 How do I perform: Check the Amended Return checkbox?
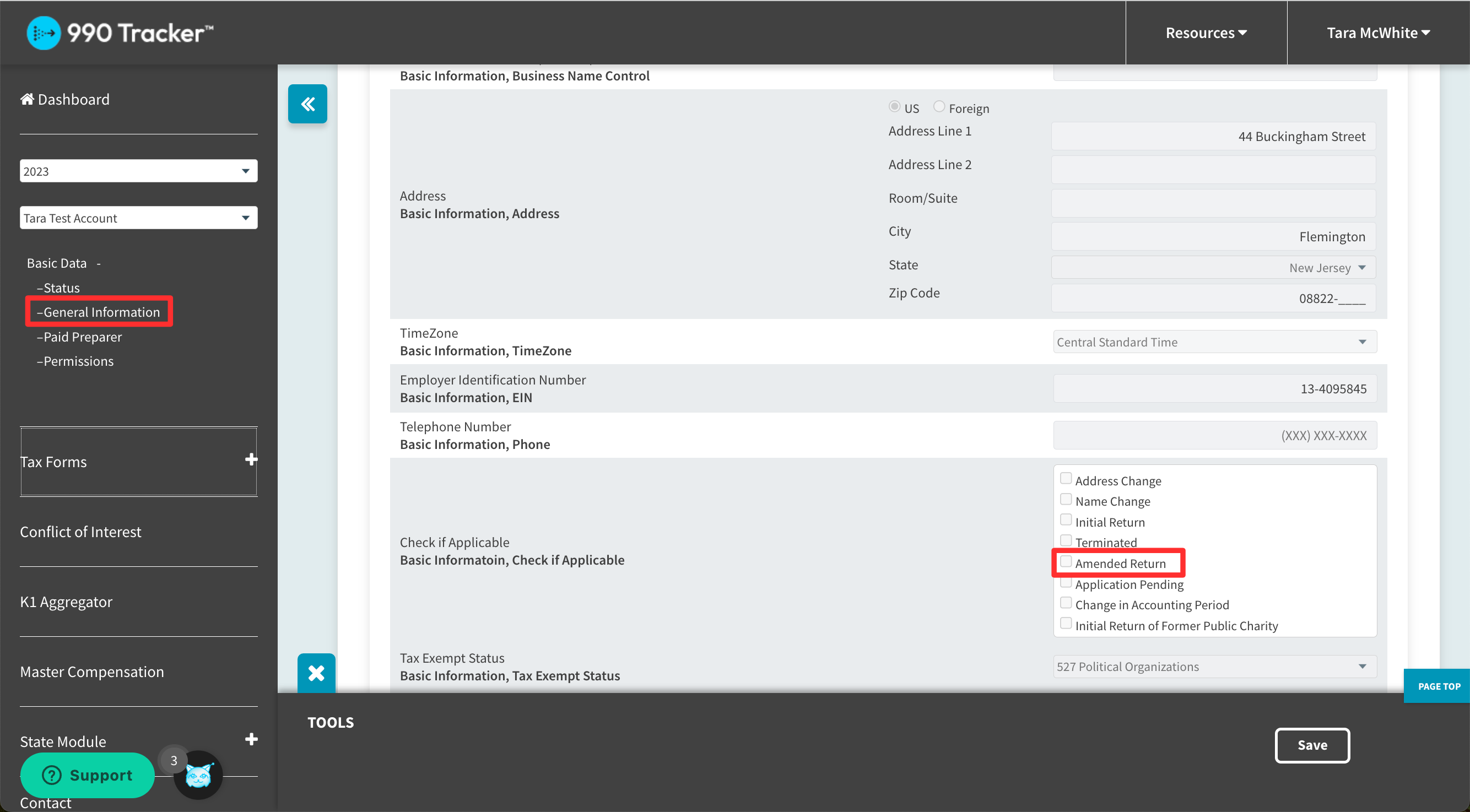point(1066,561)
